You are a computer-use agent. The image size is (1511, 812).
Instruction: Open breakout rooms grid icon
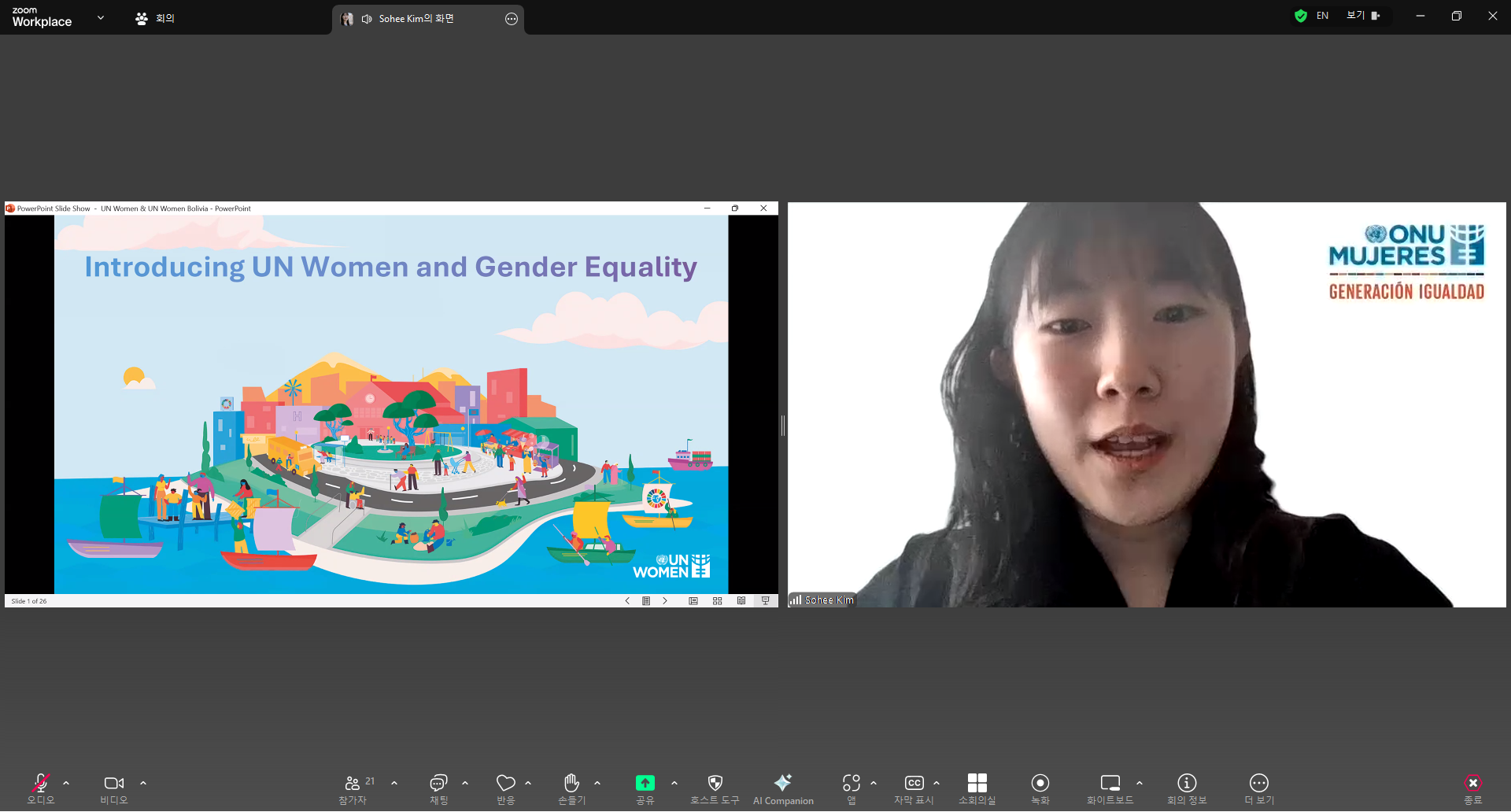click(977, 783)
